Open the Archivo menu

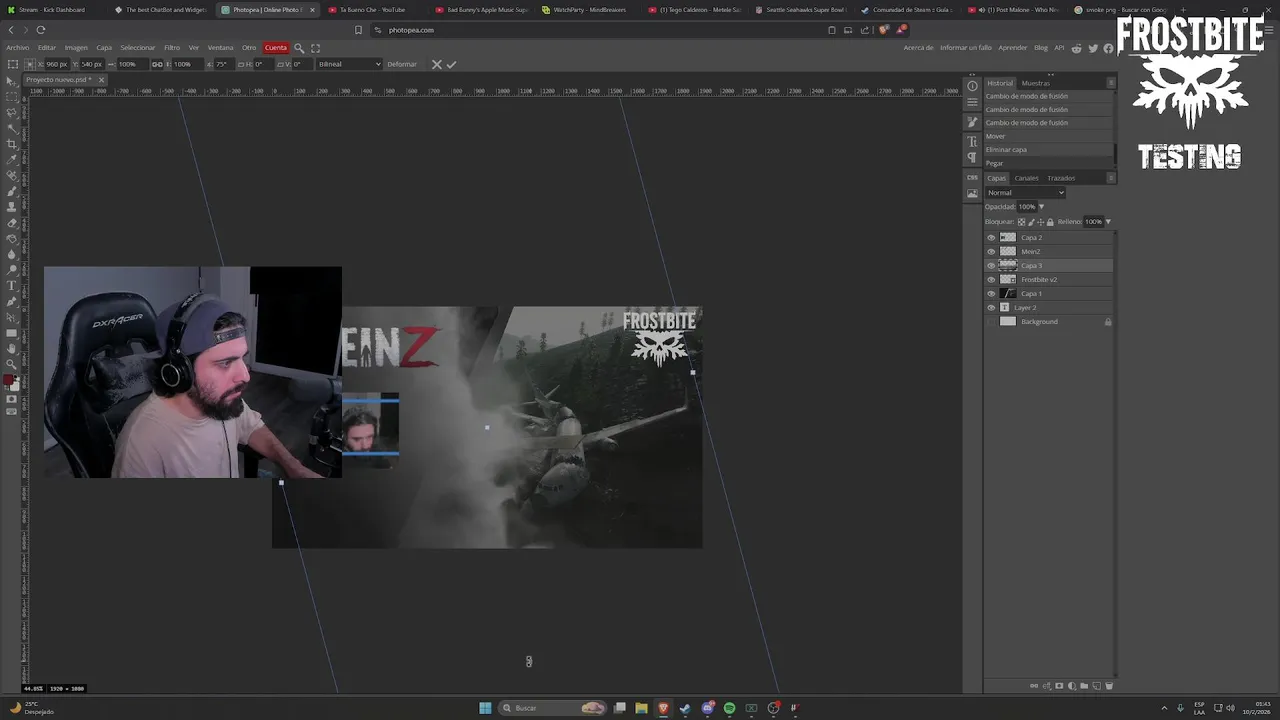(17, 48)
